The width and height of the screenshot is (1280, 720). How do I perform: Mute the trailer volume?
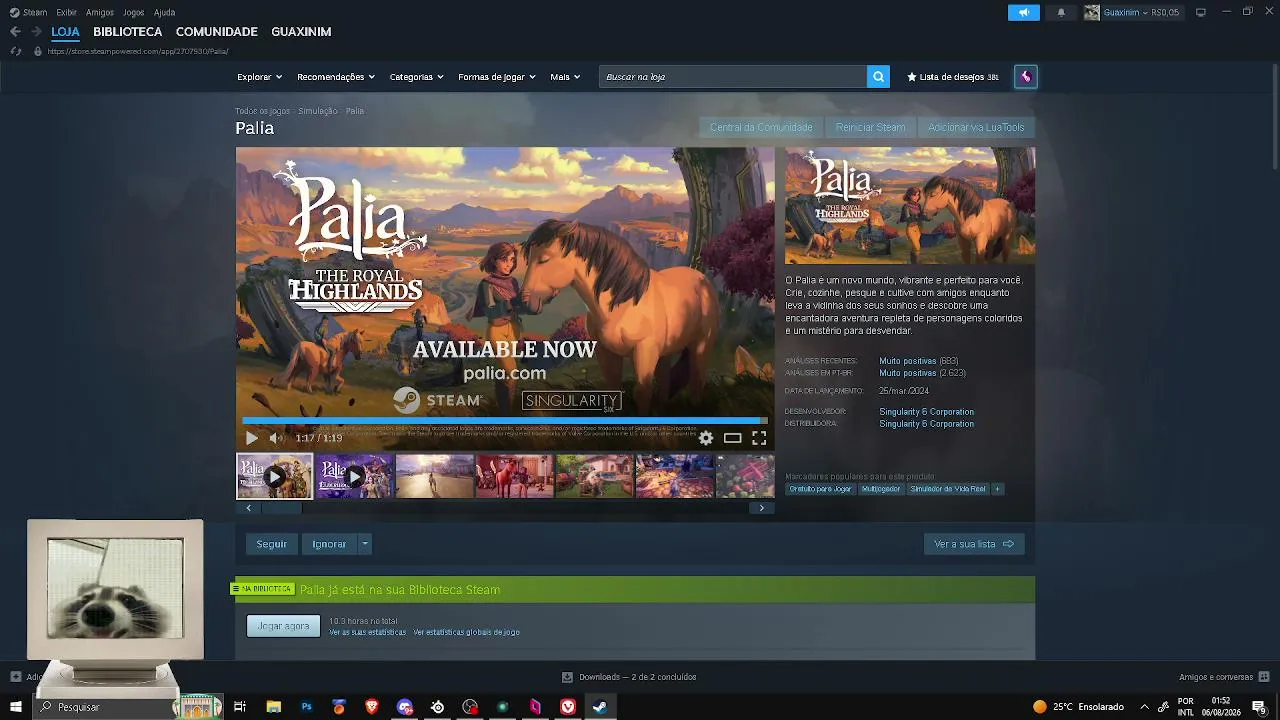tap(276, 438)
